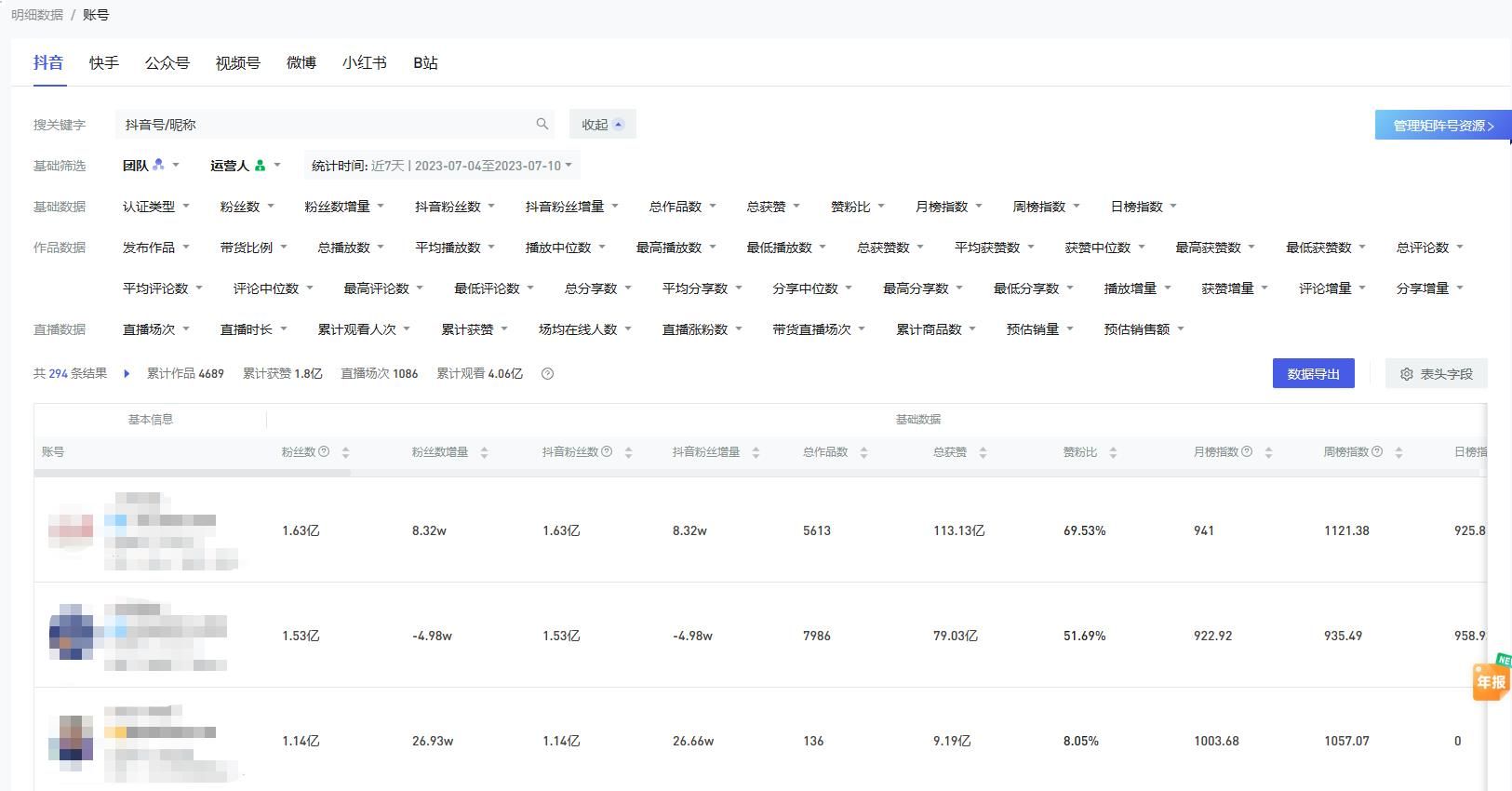Open the 运营人 filter dropdown
The height and width of the screenshot is (791, 1512).
[245, 166]
